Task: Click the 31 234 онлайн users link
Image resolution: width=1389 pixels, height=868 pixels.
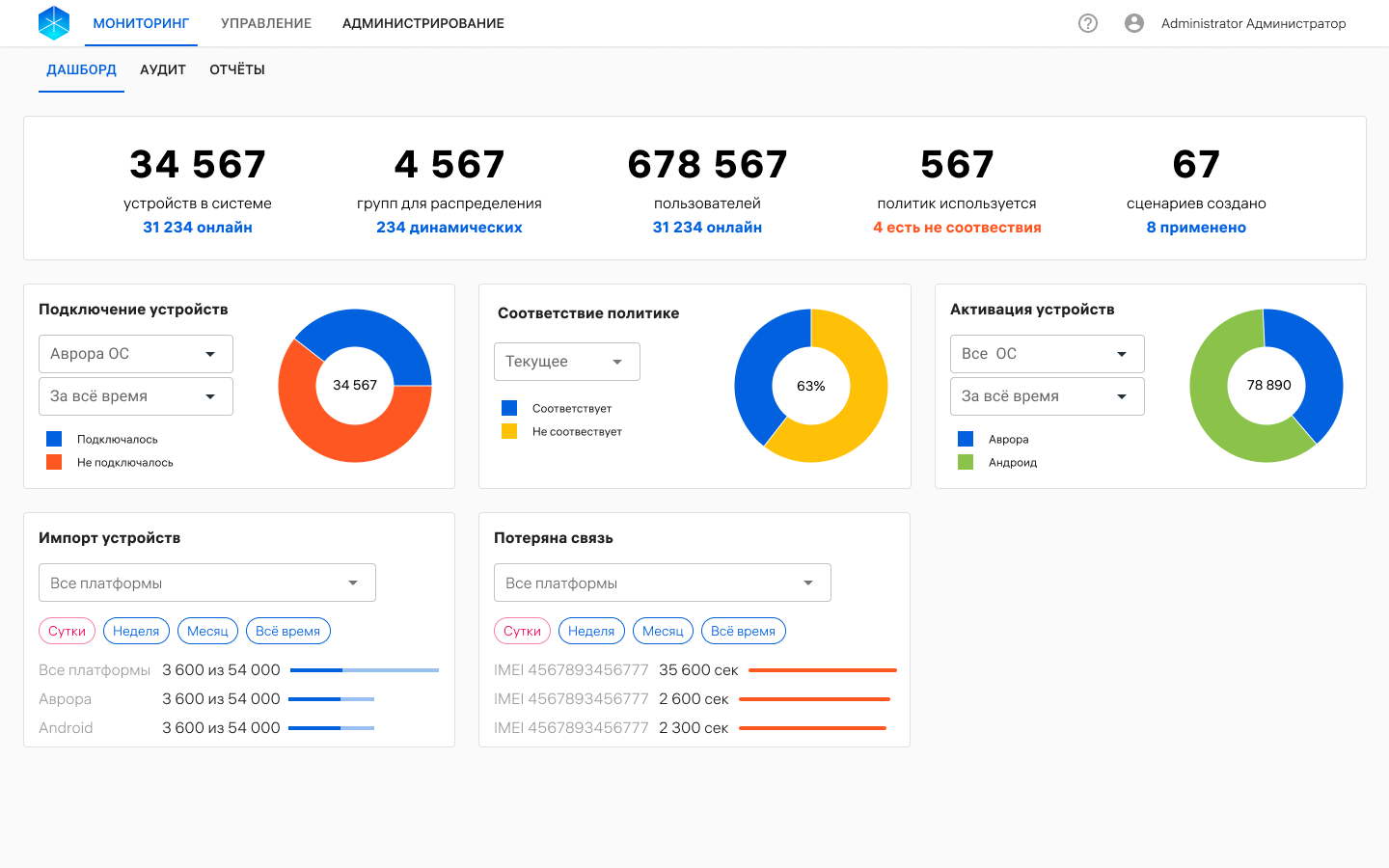Action: 707,228
